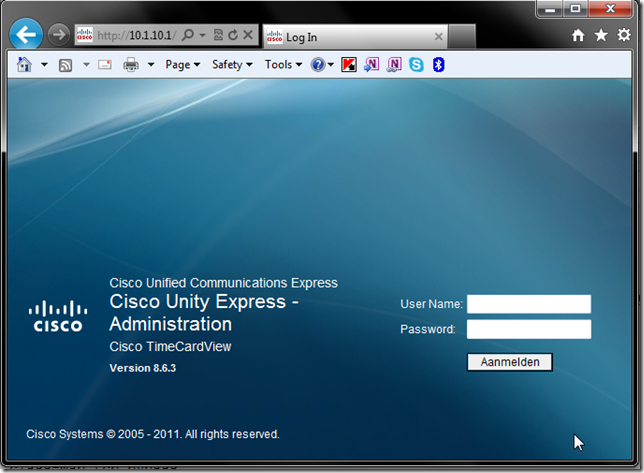Expand the Help dropdown arrow
644x473 pixels.
pyautogui.click(x=331, y=64)
